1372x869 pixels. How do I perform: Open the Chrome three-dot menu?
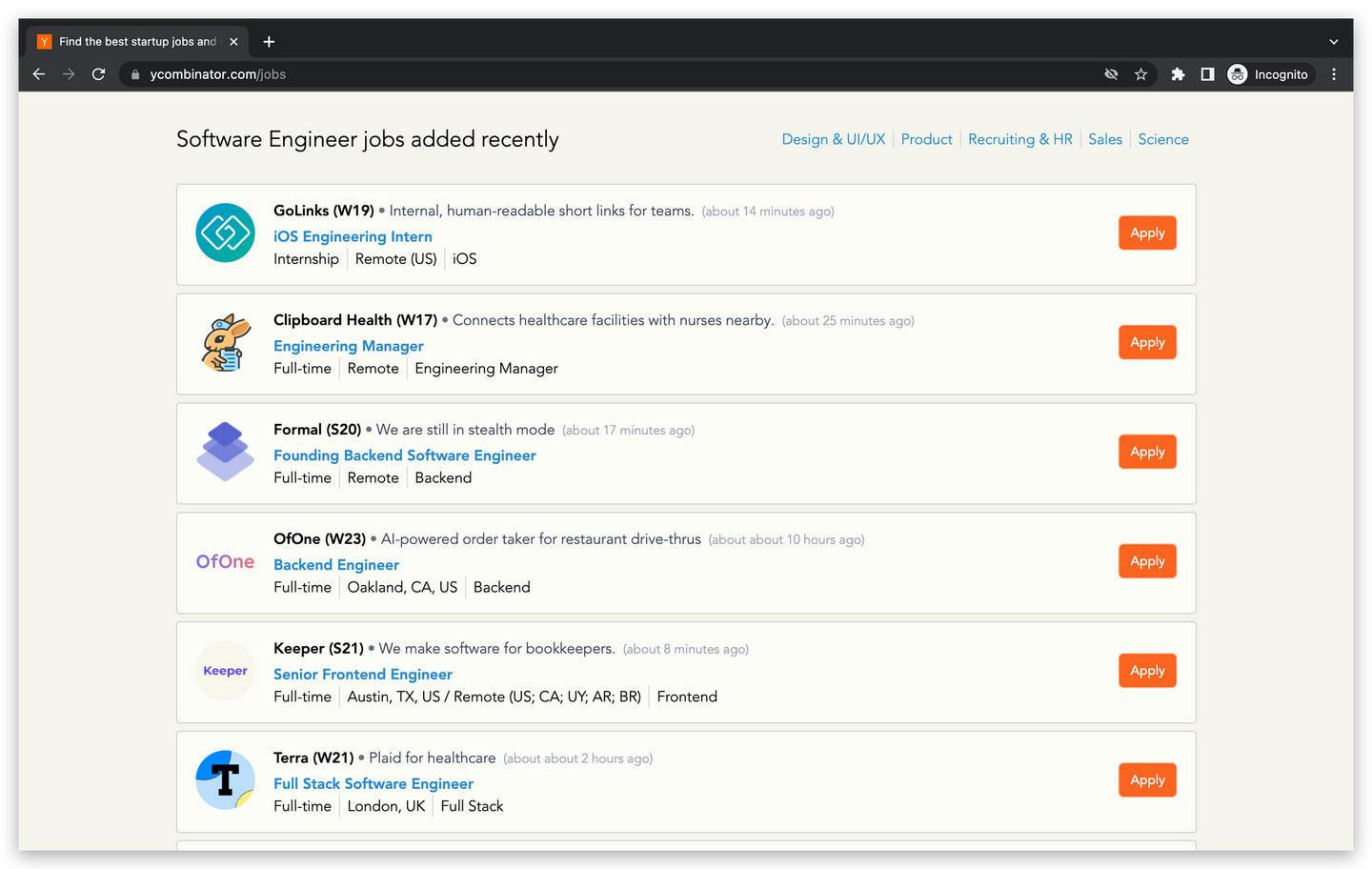[1334, 73]
